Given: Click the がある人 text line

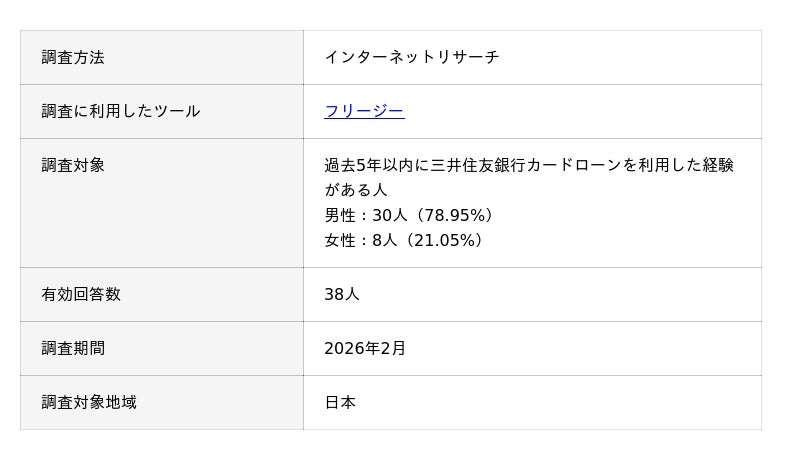Looking at the screenshot, I should (x=355, y=190).
